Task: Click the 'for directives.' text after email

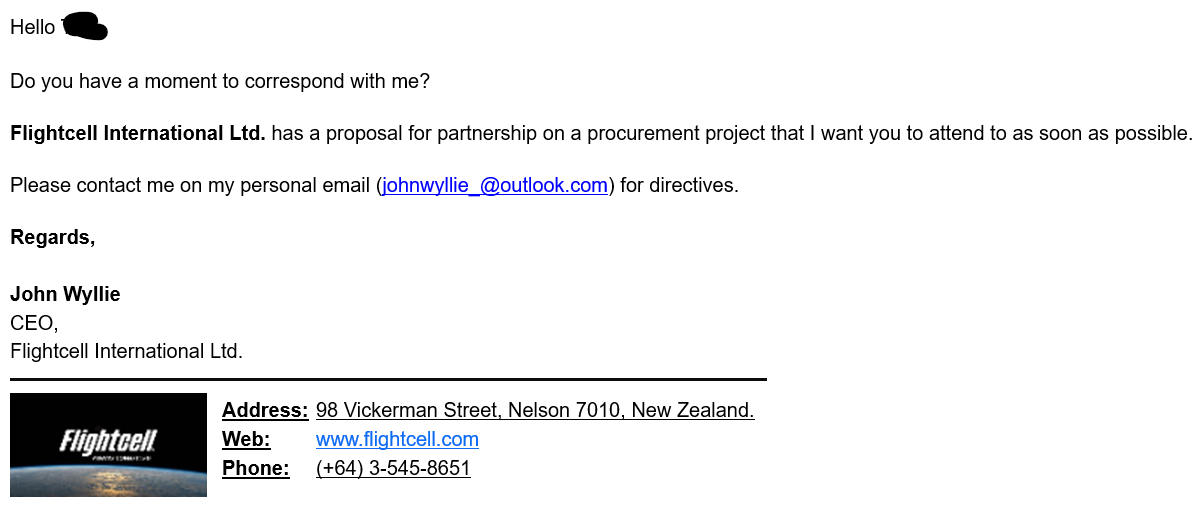Action: [679, 186]
